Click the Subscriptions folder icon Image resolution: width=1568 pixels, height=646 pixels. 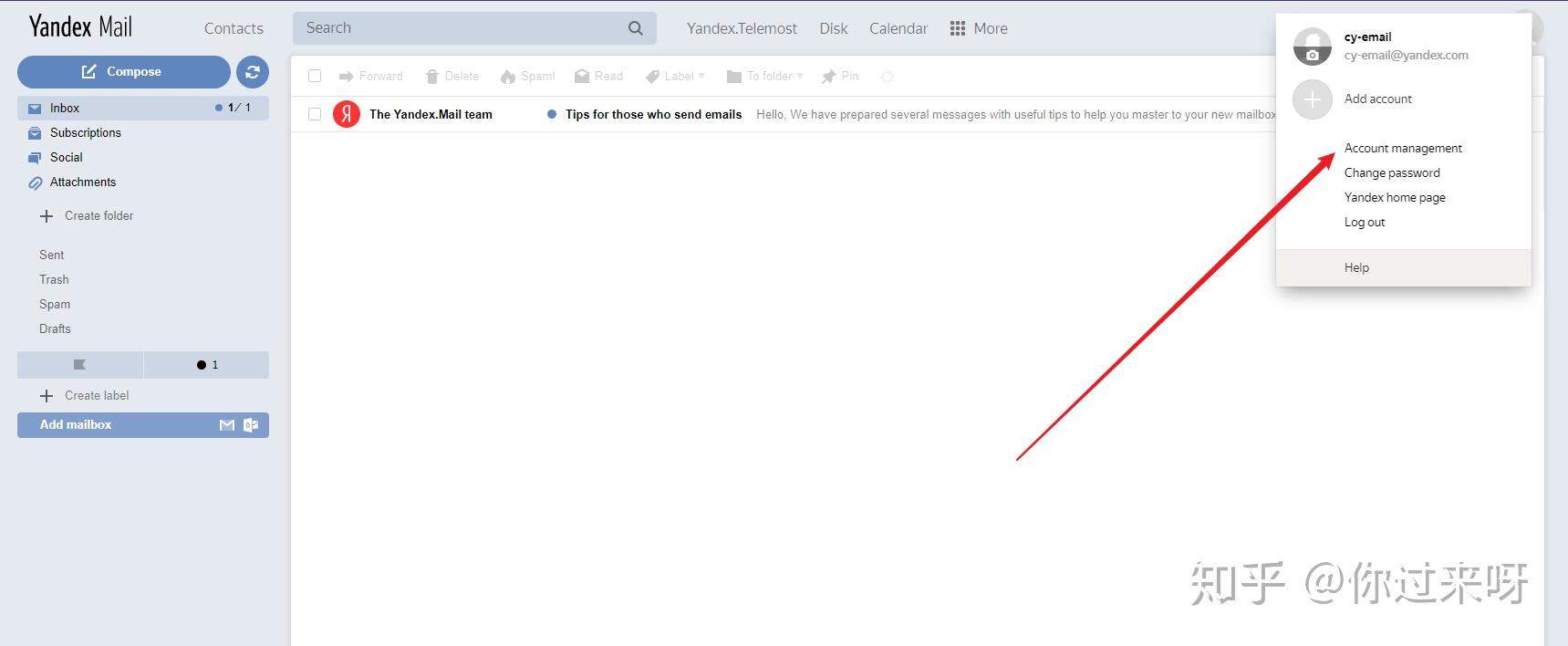(35, 133)
